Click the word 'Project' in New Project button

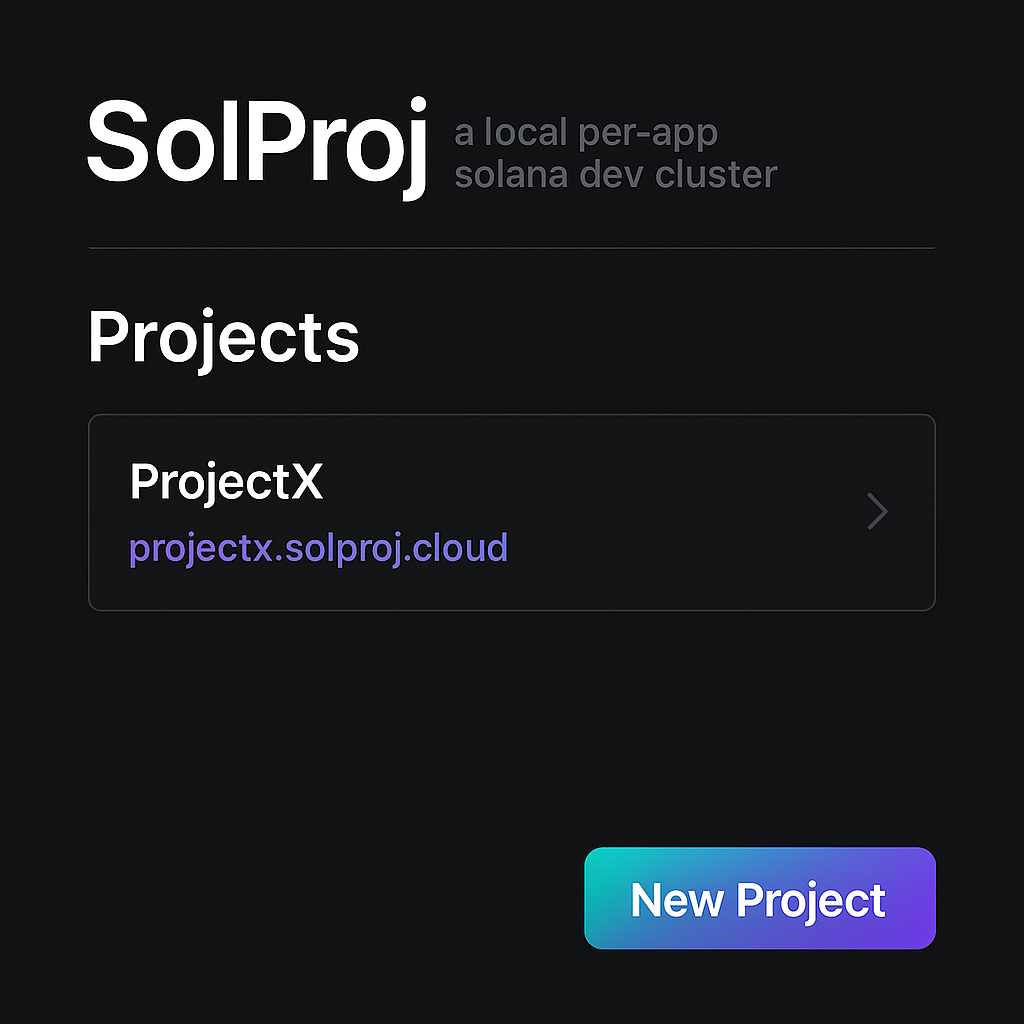click(810, 900)
